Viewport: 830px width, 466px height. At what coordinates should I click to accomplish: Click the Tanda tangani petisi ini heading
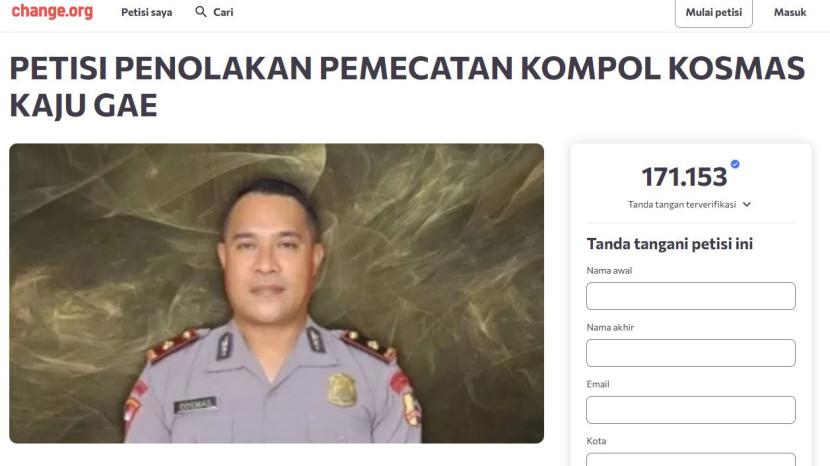(x=670, y=244)
